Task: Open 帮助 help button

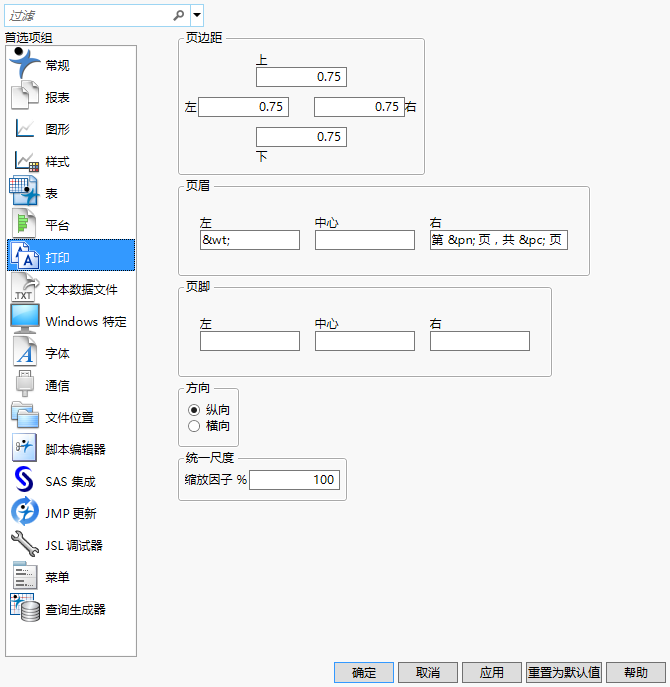Action: 636,673
